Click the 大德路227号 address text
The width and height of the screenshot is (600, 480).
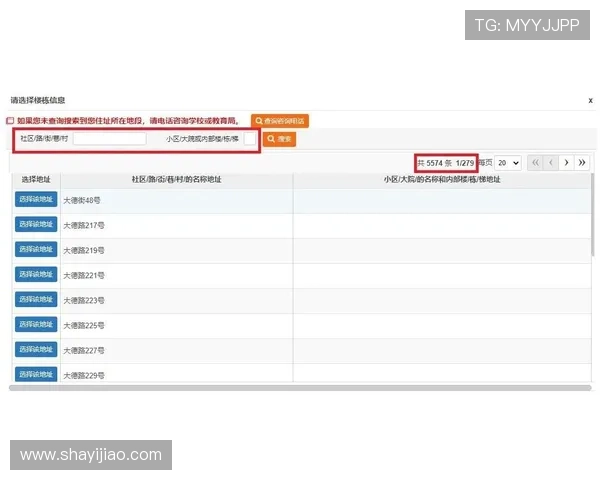[x=83, y=350]
